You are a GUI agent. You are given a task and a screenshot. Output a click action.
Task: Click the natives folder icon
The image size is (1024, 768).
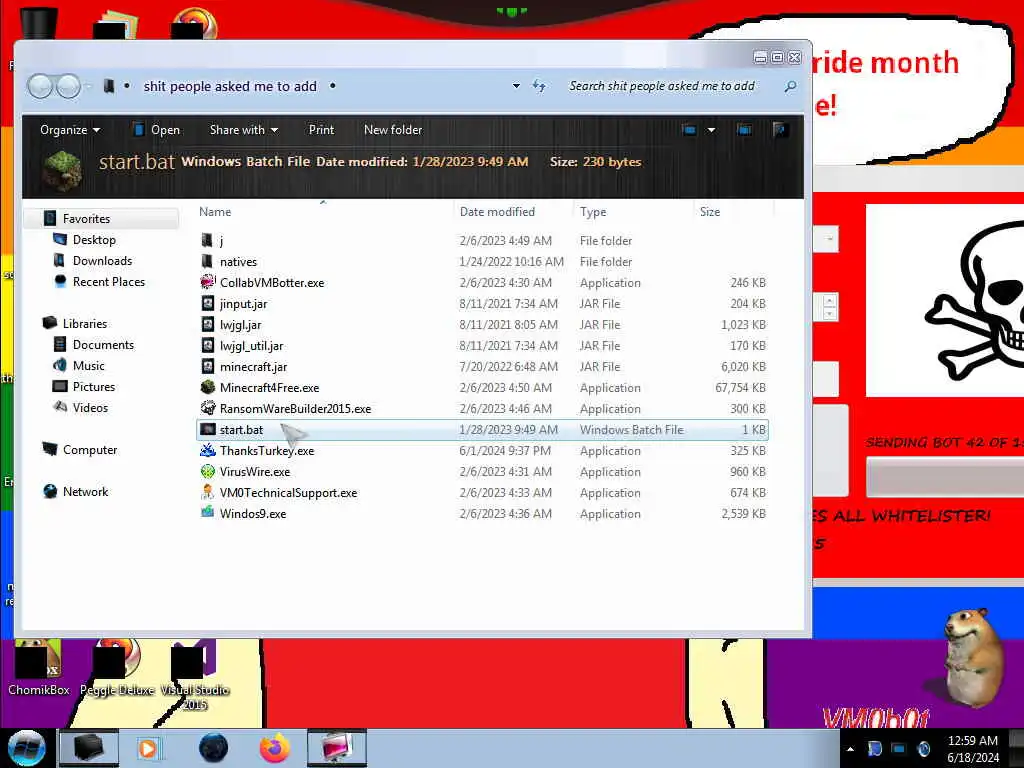coord(208,261)
